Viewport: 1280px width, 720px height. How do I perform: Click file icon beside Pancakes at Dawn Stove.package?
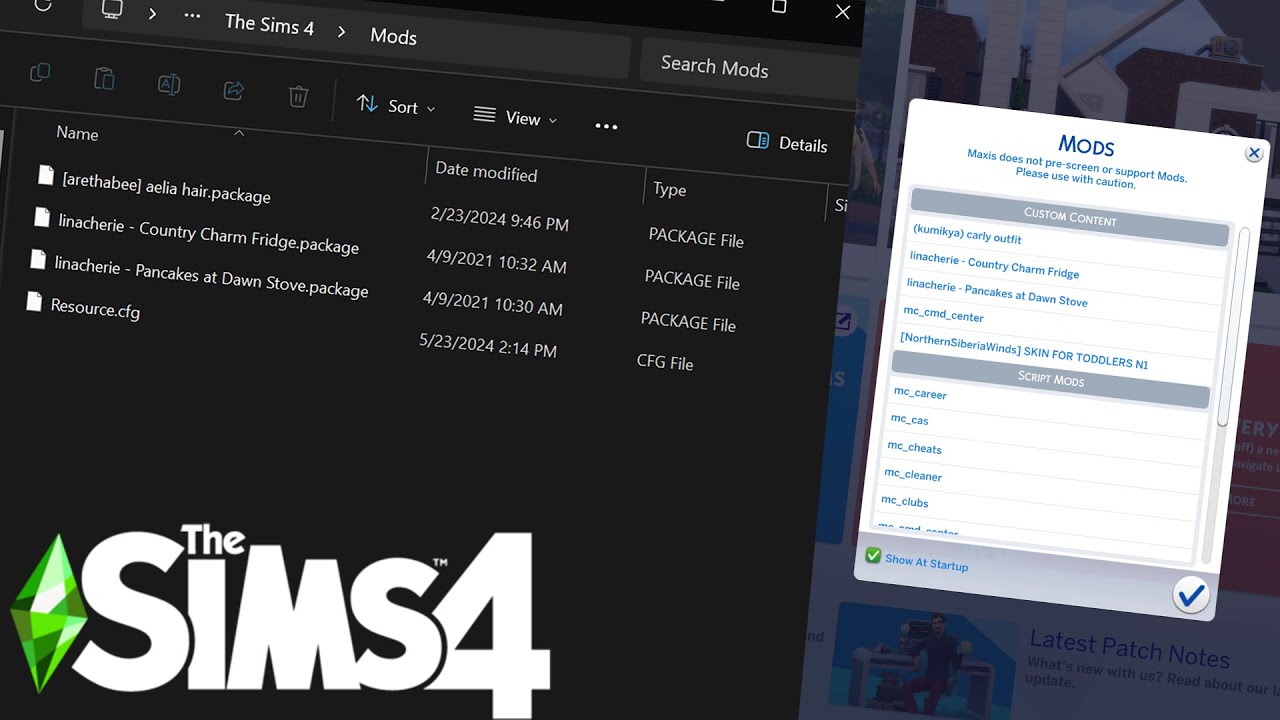[38, 259]
